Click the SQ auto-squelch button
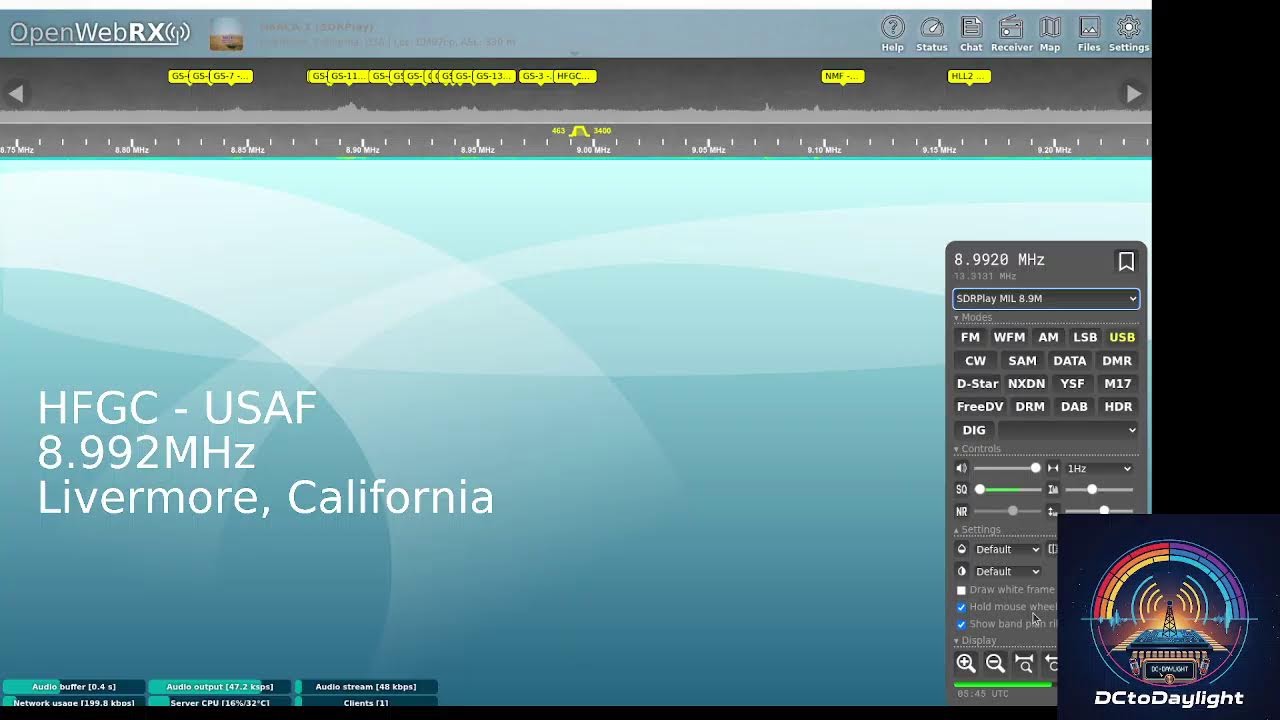 (x=961, y=490)
